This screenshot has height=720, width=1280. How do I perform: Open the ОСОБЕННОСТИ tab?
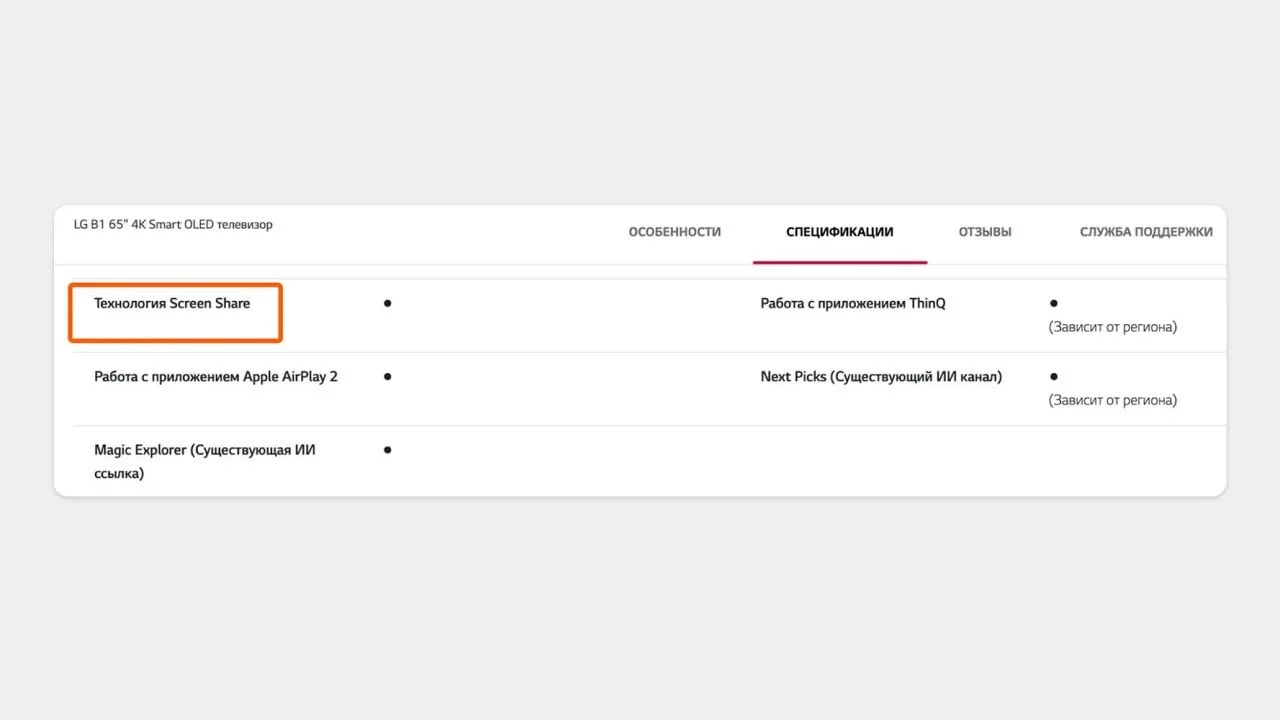[x=674, y=232]
